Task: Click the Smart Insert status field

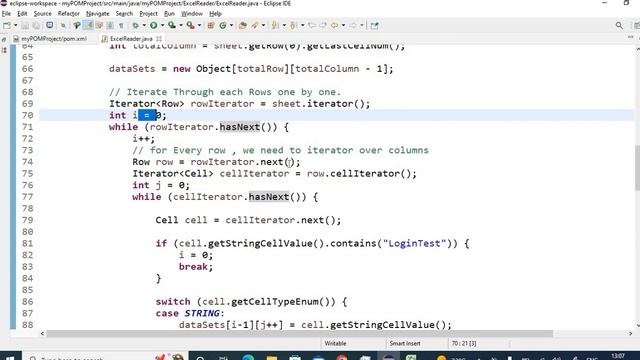Action: point(404,344)
